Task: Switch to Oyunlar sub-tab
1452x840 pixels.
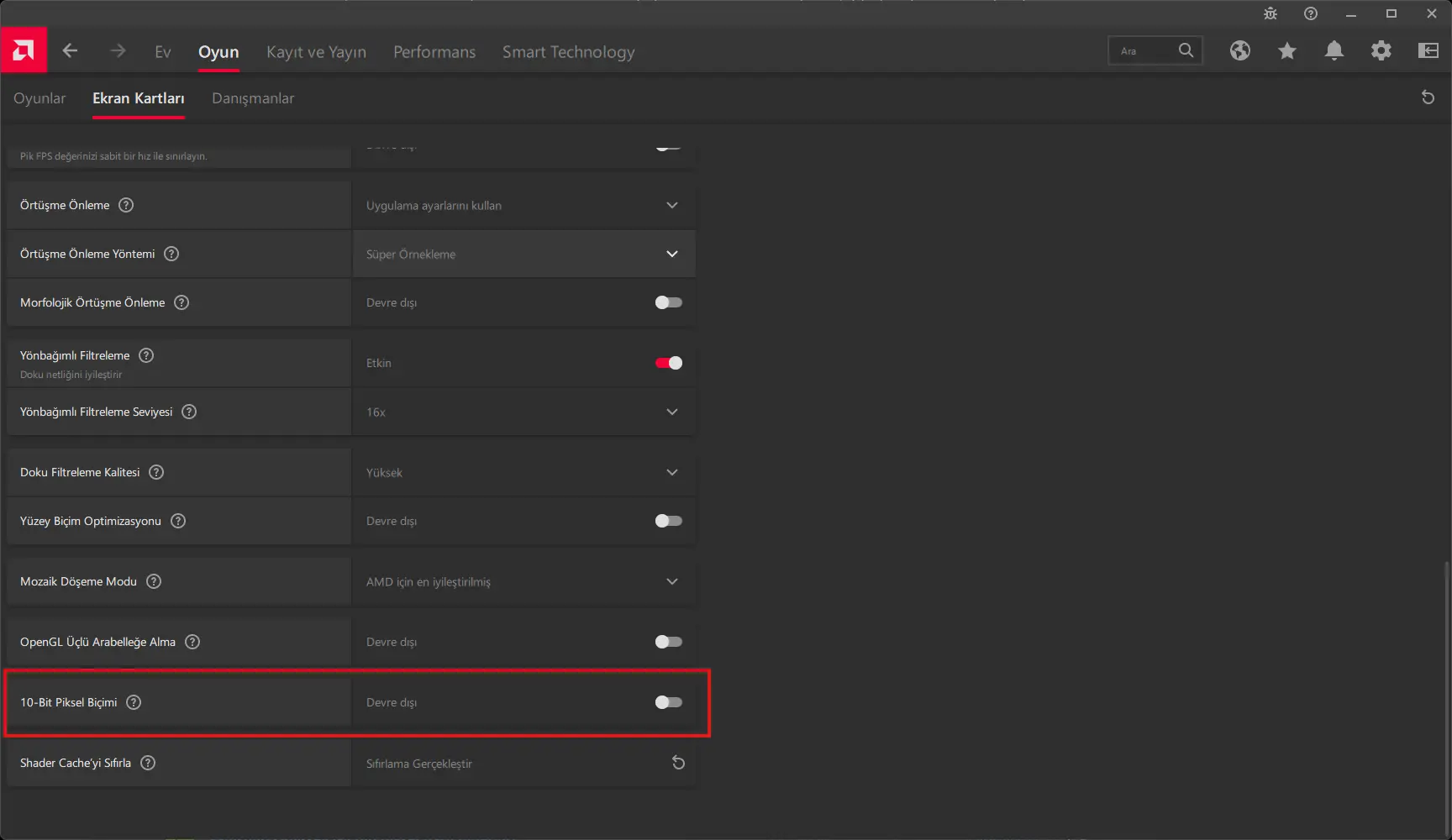Action: click(39, 98)
